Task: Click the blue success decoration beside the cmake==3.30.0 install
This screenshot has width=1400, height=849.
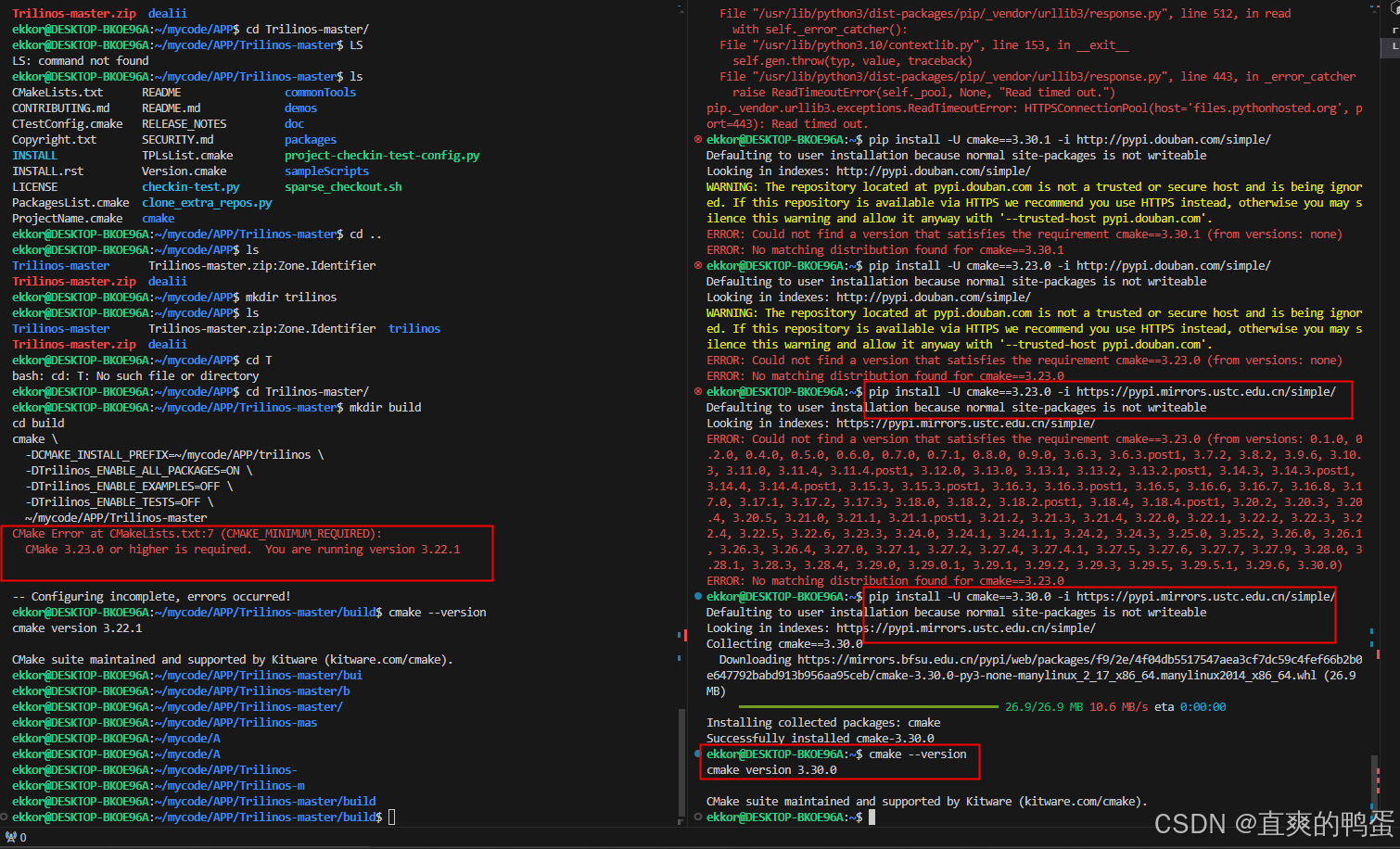Action: pyautogui.click(x=699, y=596)
